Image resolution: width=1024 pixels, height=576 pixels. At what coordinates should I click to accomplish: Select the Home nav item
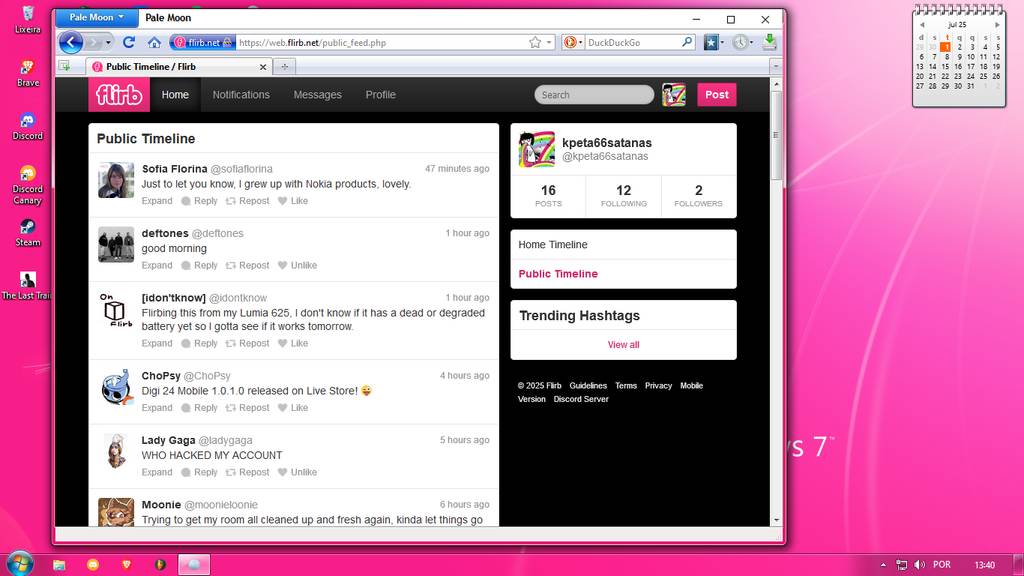click(x=175, y=95)
